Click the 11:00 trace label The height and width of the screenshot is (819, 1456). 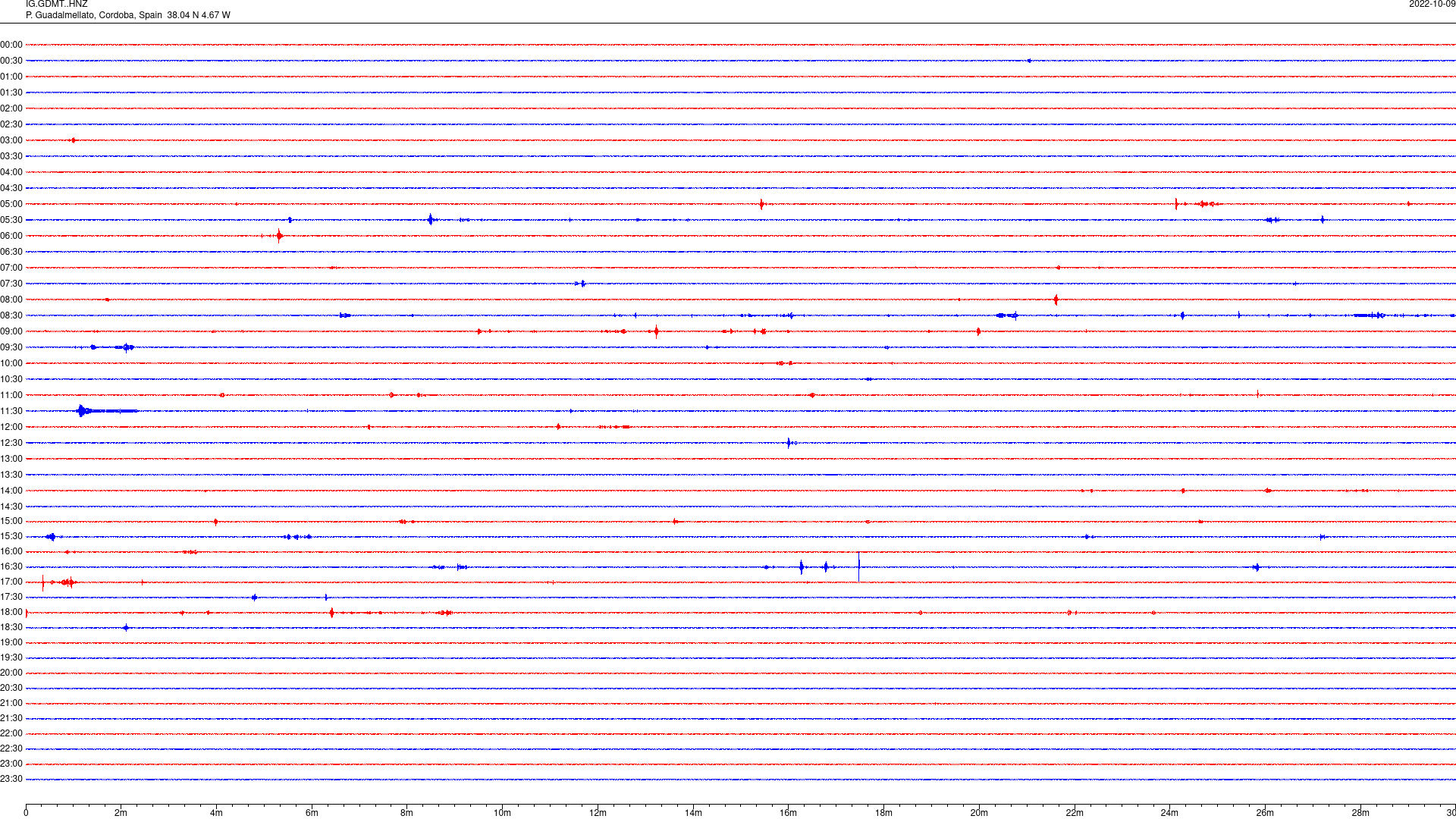coord(11,395)
